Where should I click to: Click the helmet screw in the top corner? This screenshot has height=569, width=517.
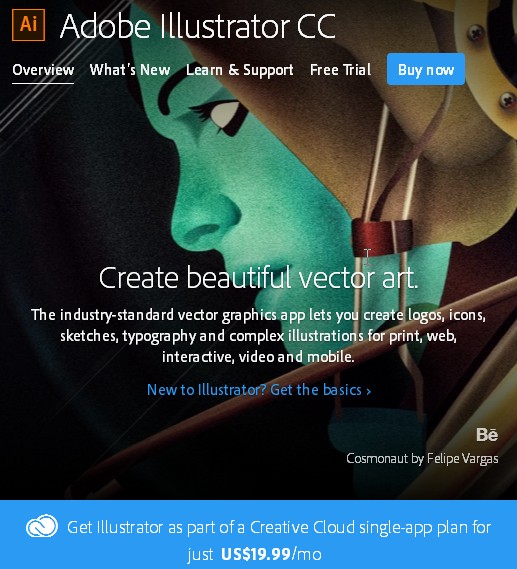point(475,33)
